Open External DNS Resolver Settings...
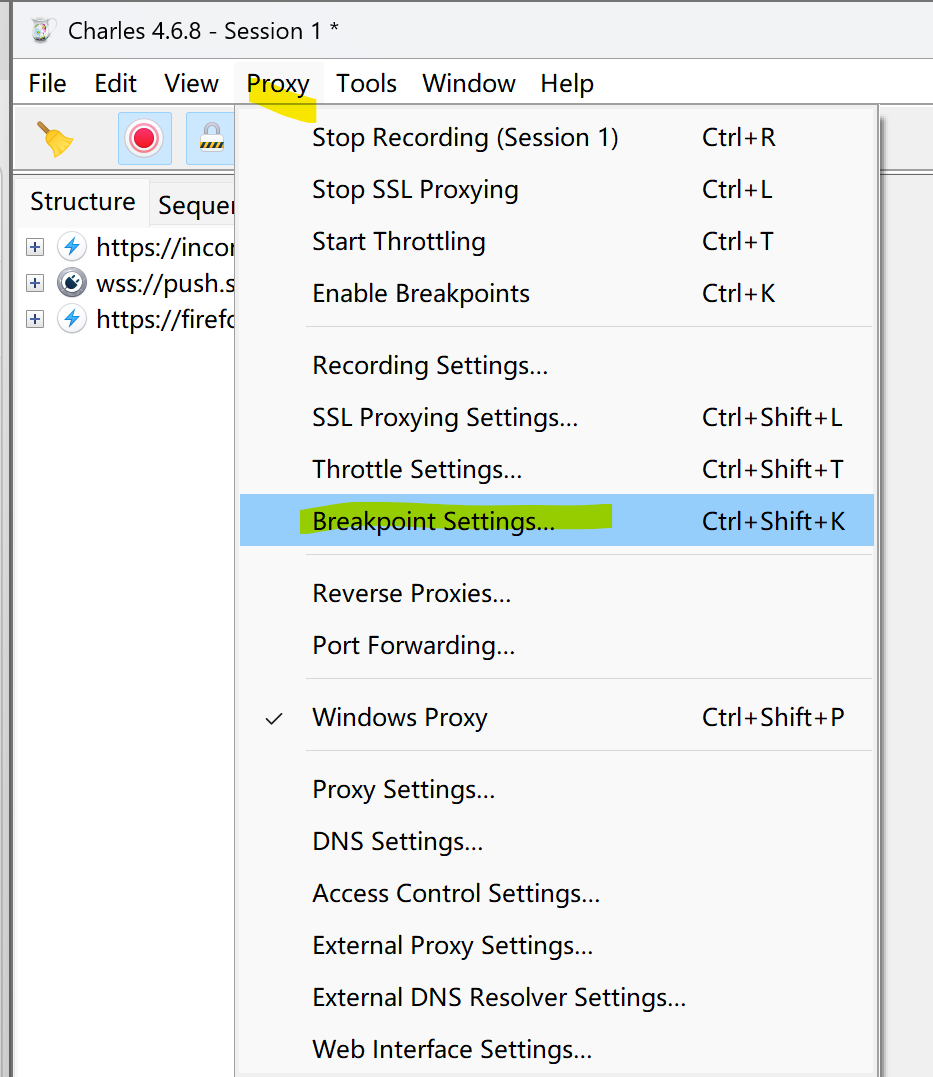933x1077 pixels. tap(557, 999)
